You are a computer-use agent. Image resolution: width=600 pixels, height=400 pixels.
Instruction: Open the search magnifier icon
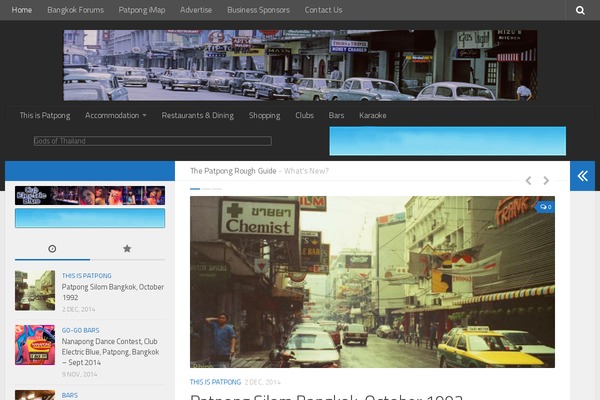(x=580, y=10)
